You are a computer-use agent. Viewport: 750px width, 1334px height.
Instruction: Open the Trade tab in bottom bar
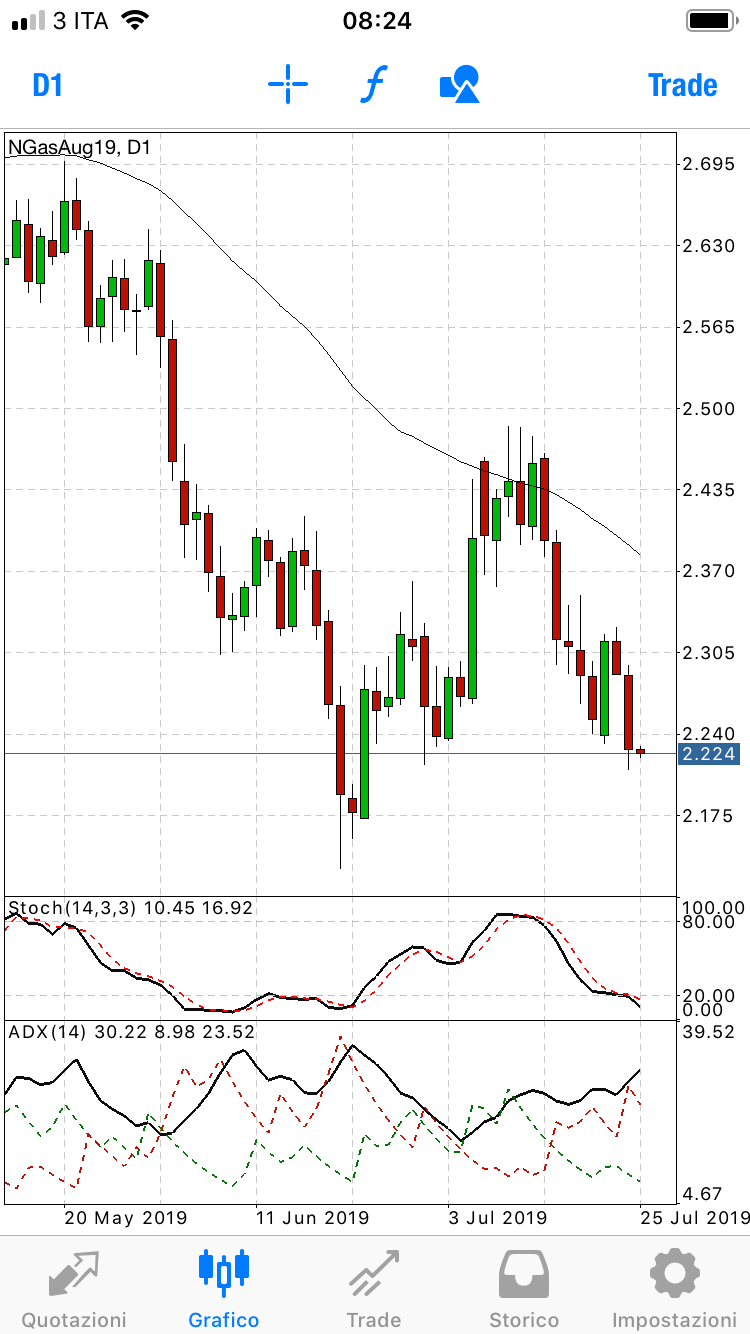374,1290
